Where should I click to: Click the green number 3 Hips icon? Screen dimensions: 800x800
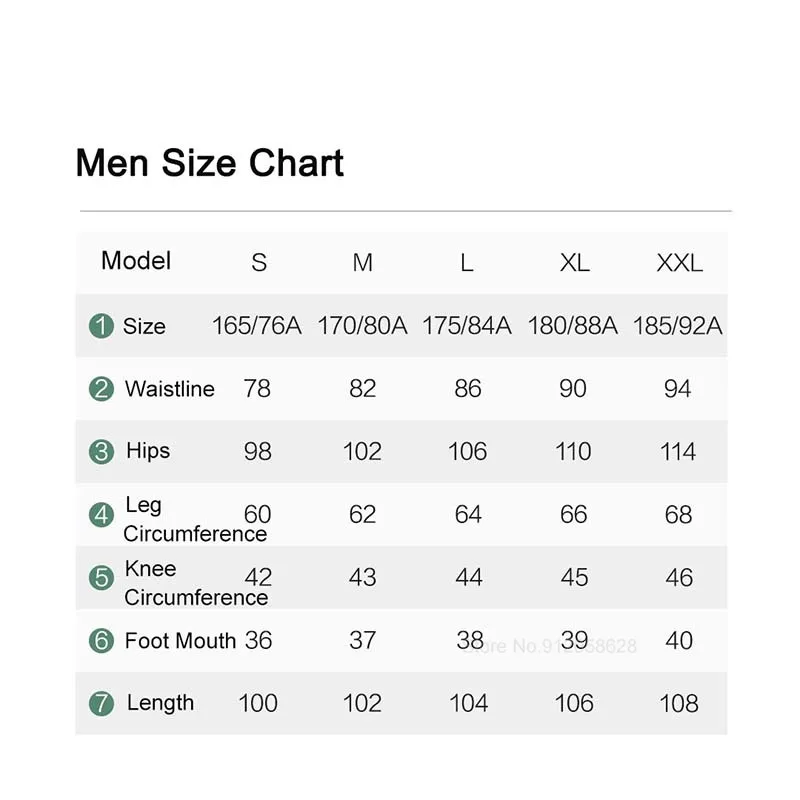pyautogui.click(x=101, y=452)
